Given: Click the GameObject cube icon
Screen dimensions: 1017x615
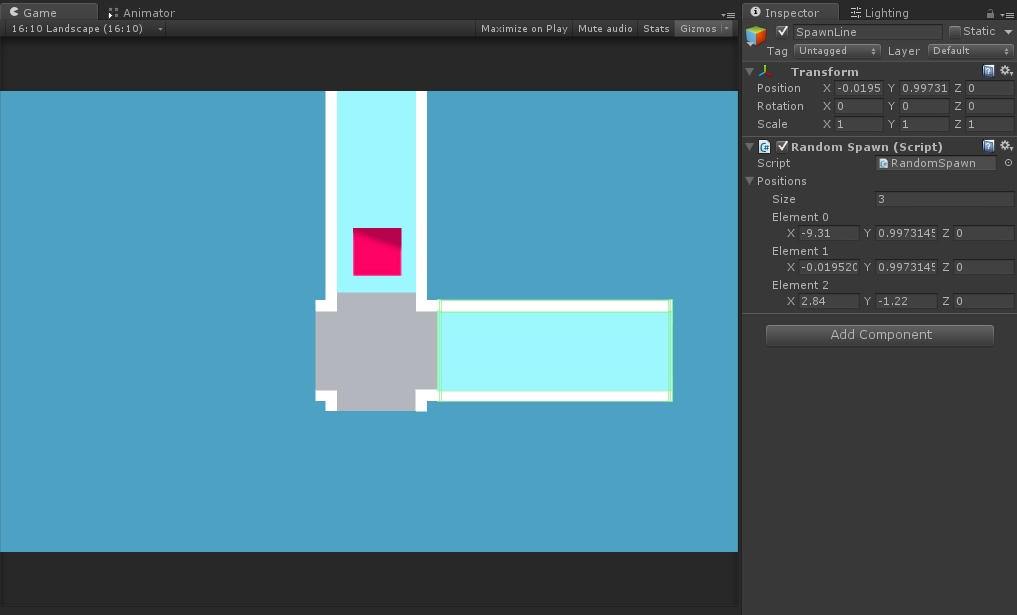Looking at the screenshot, I should [756, 36].
